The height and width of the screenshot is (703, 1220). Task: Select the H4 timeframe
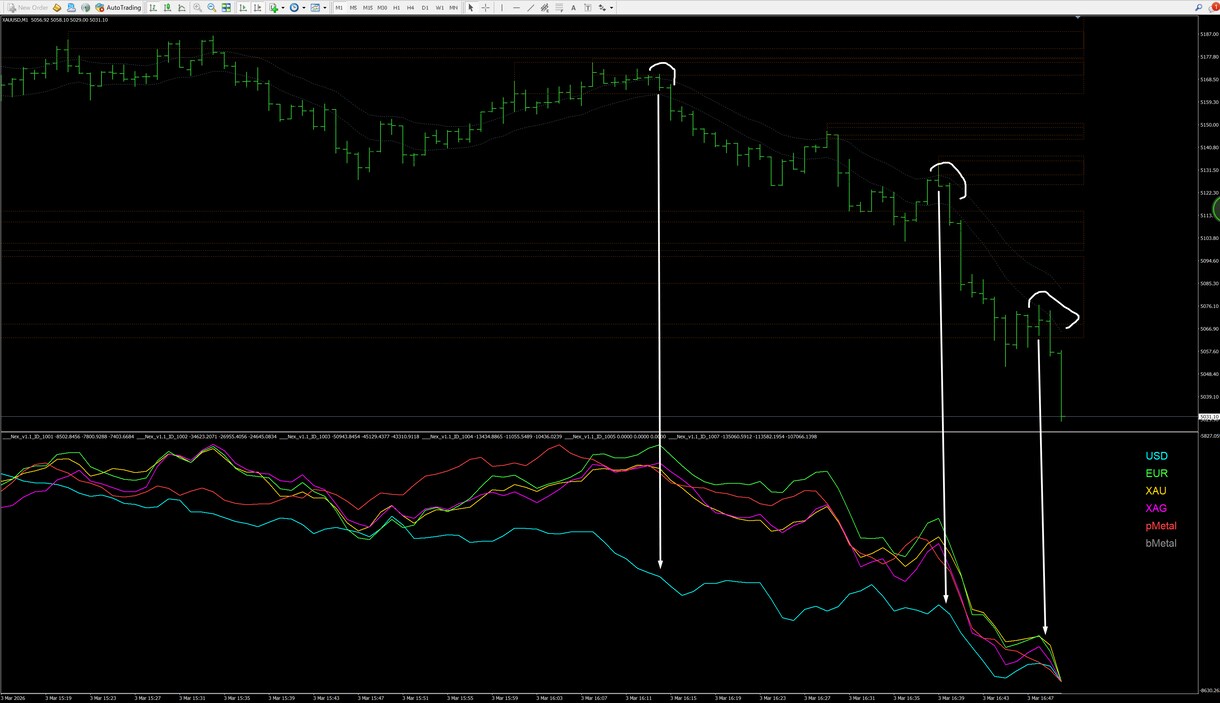(411, 7)
